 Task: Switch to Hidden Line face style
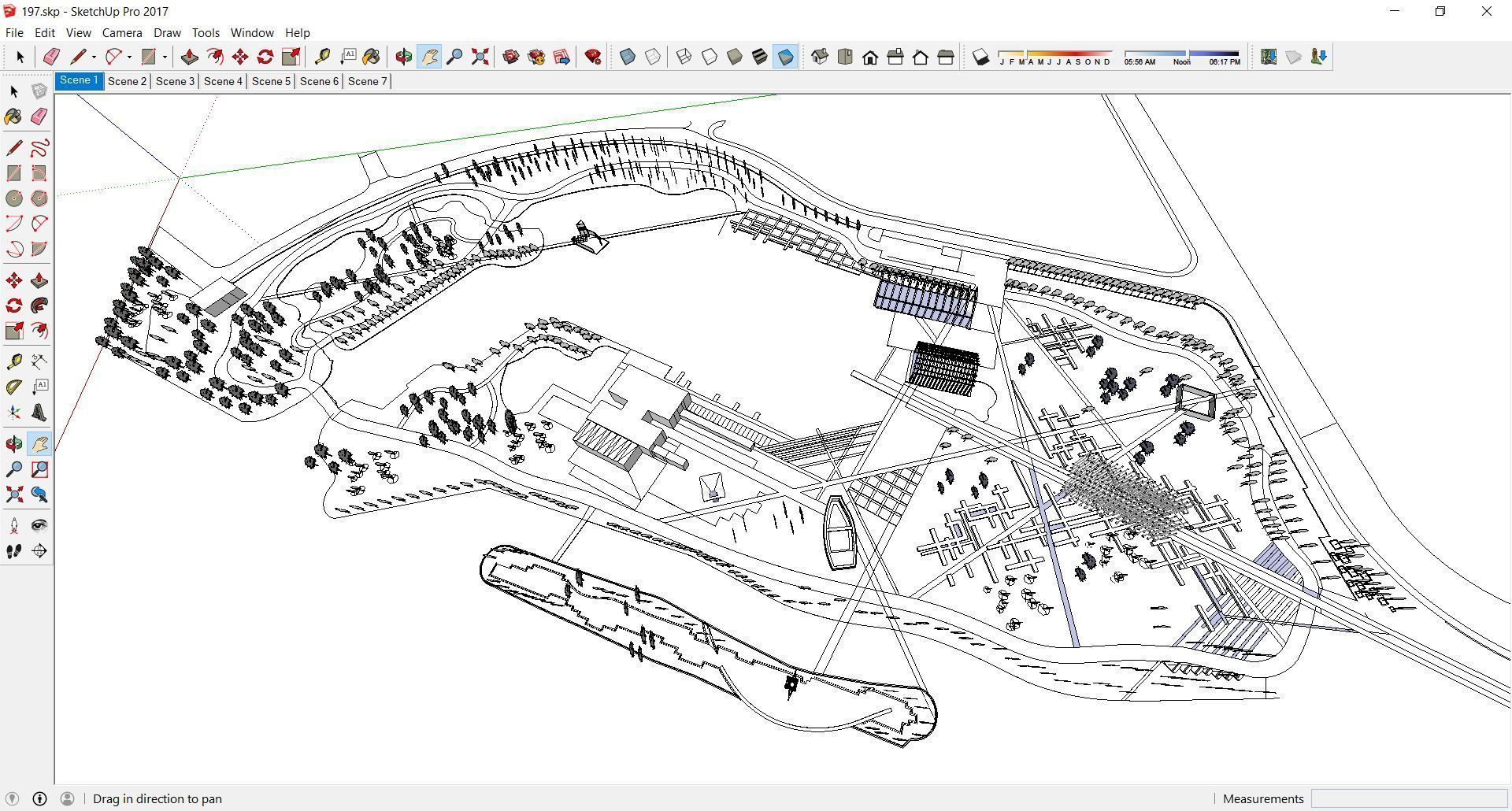709,57
